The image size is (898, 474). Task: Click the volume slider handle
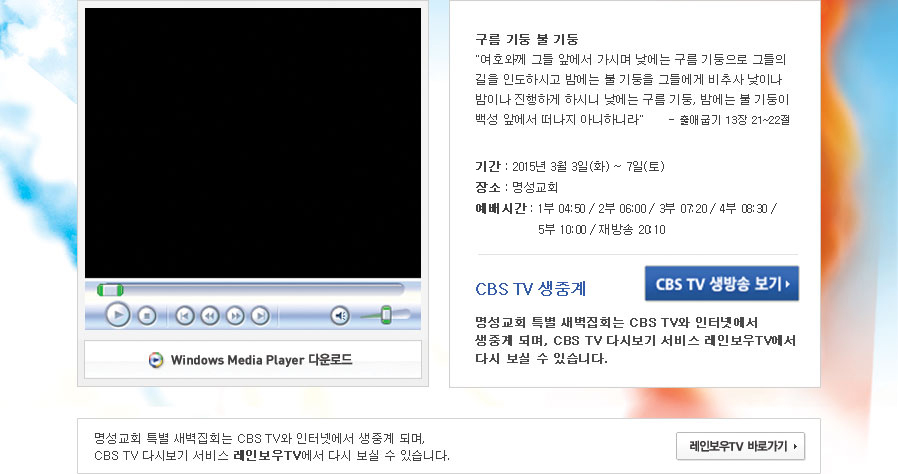pos(387,315)
